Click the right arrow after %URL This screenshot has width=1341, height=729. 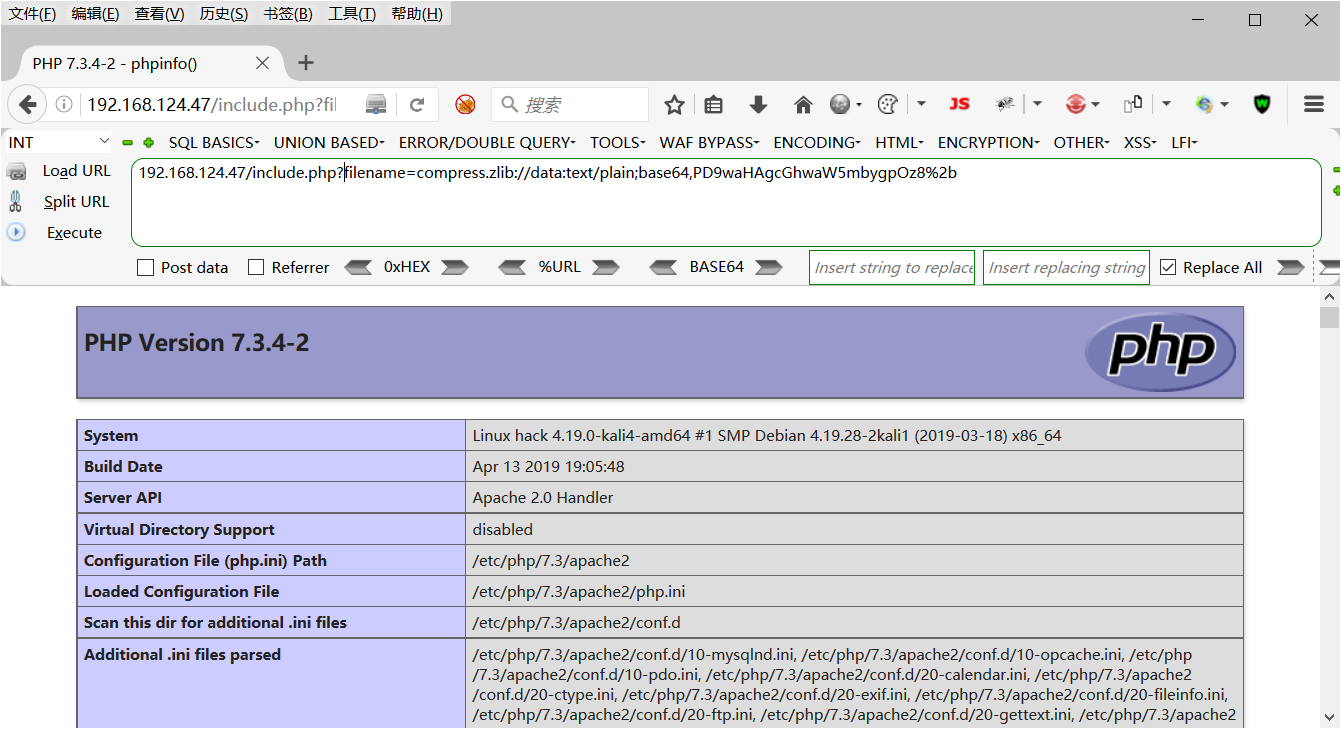point(606,267)
